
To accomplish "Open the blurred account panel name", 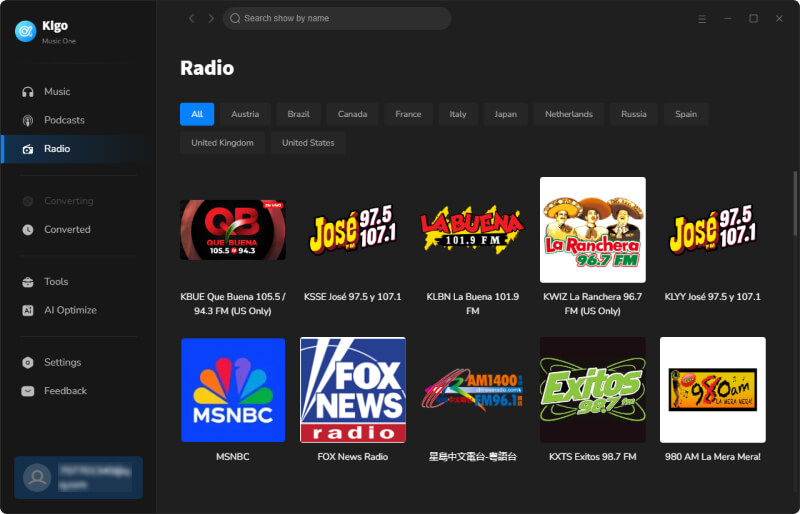I will pos(94,477).
